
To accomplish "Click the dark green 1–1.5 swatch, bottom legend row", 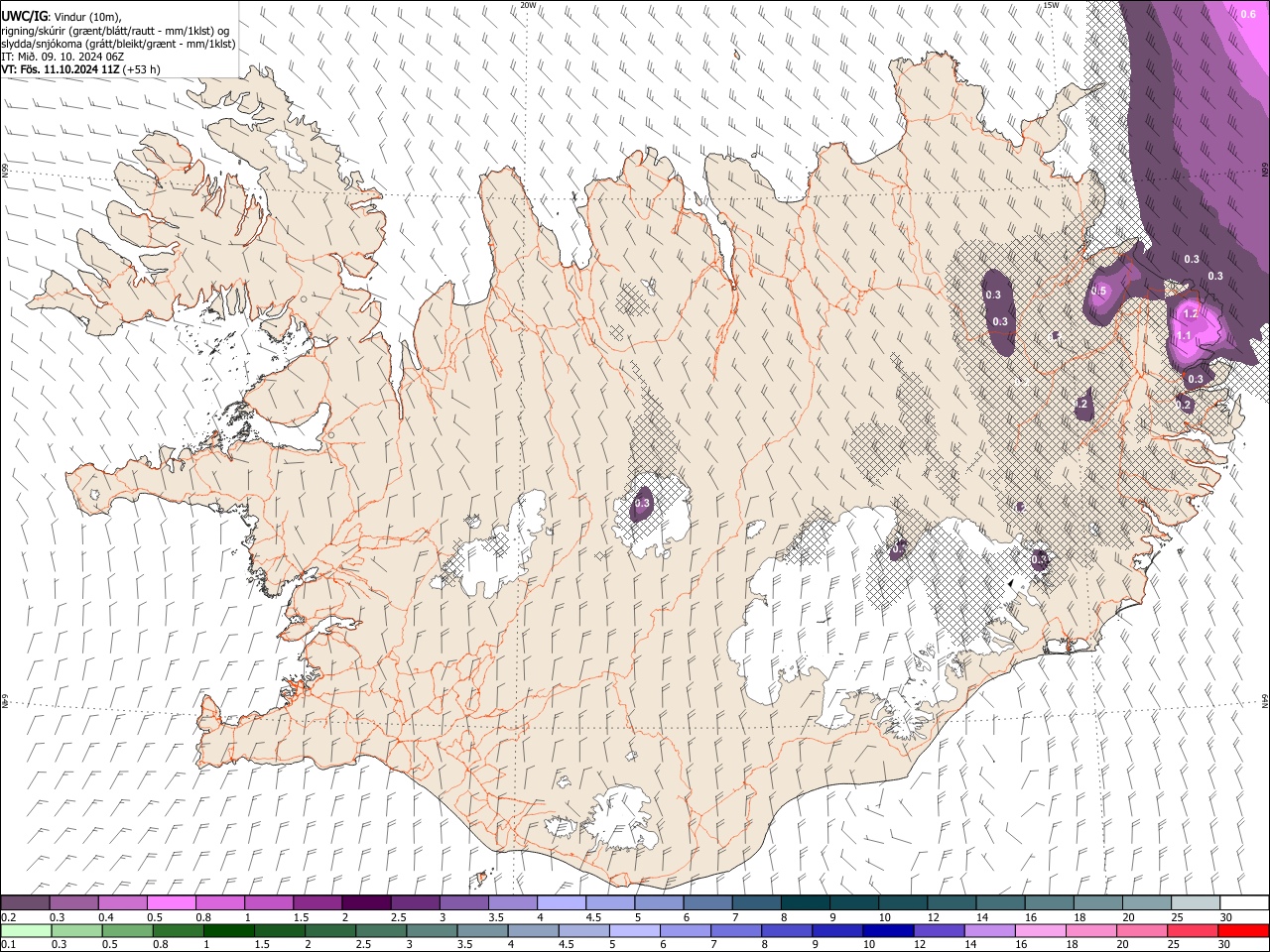I will pyautogui.click(x=228, y=930).
